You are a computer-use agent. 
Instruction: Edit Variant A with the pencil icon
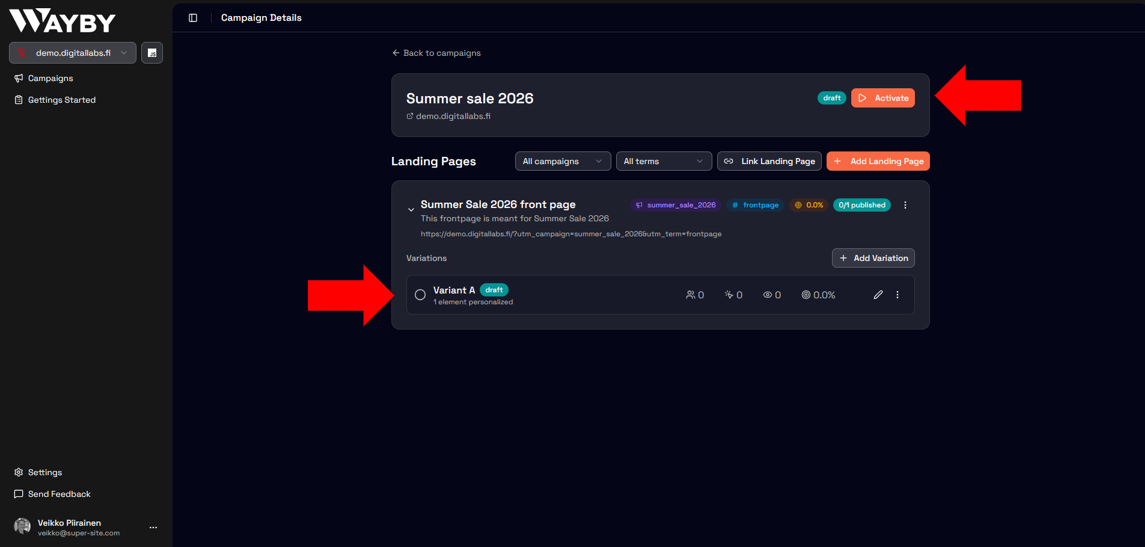click(x=878, y=295)
